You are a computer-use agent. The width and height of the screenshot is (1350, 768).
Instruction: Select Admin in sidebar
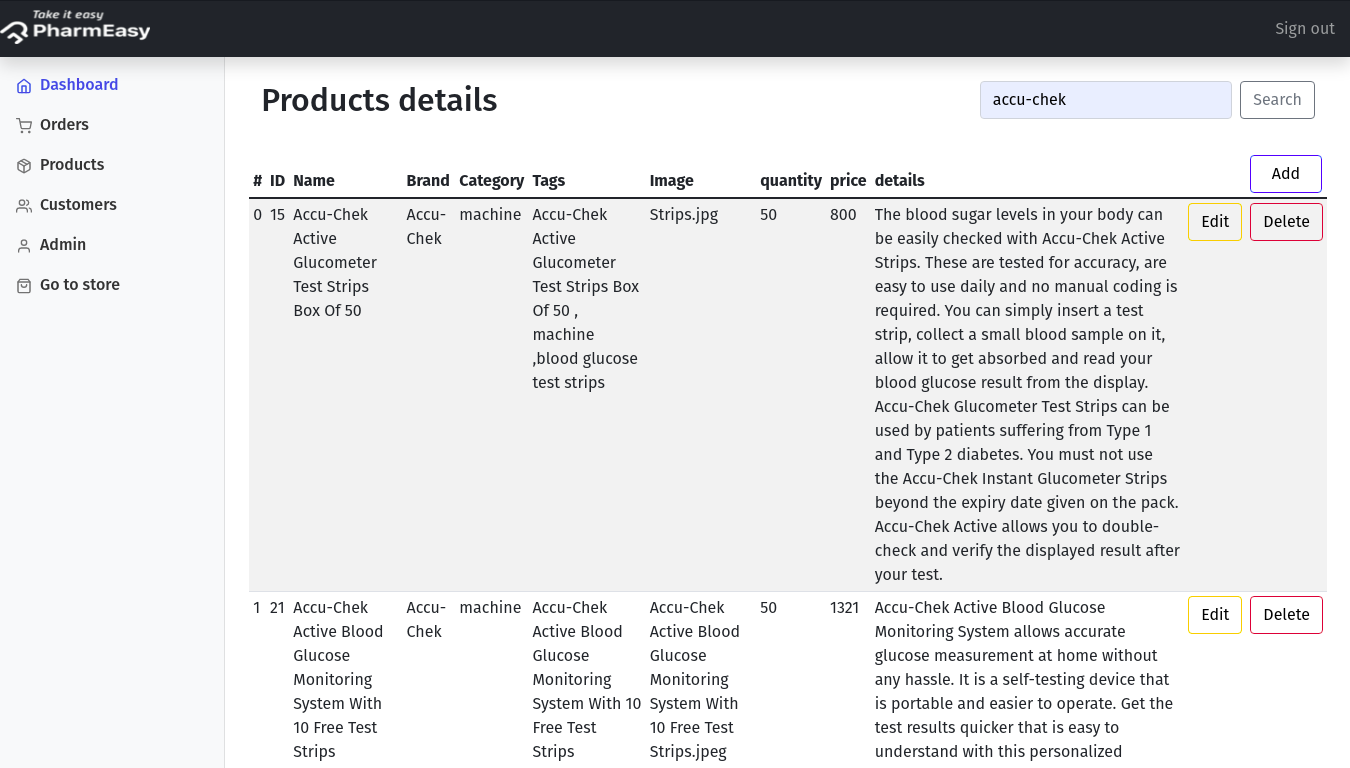(x=63, y=245)
